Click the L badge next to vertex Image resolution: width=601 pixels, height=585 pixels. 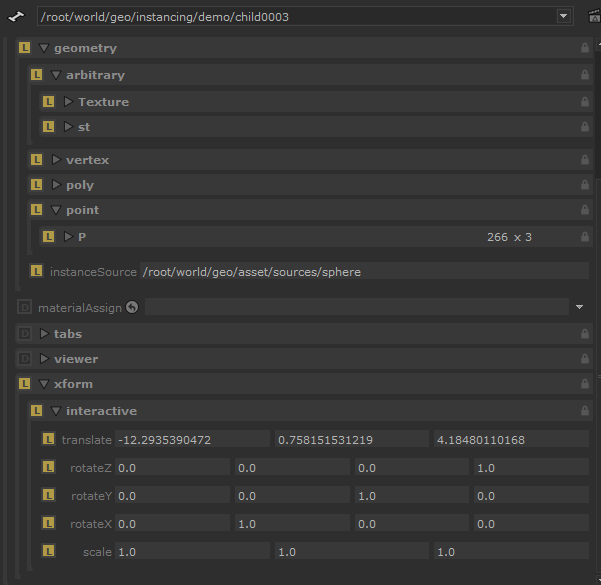[36, 159]
